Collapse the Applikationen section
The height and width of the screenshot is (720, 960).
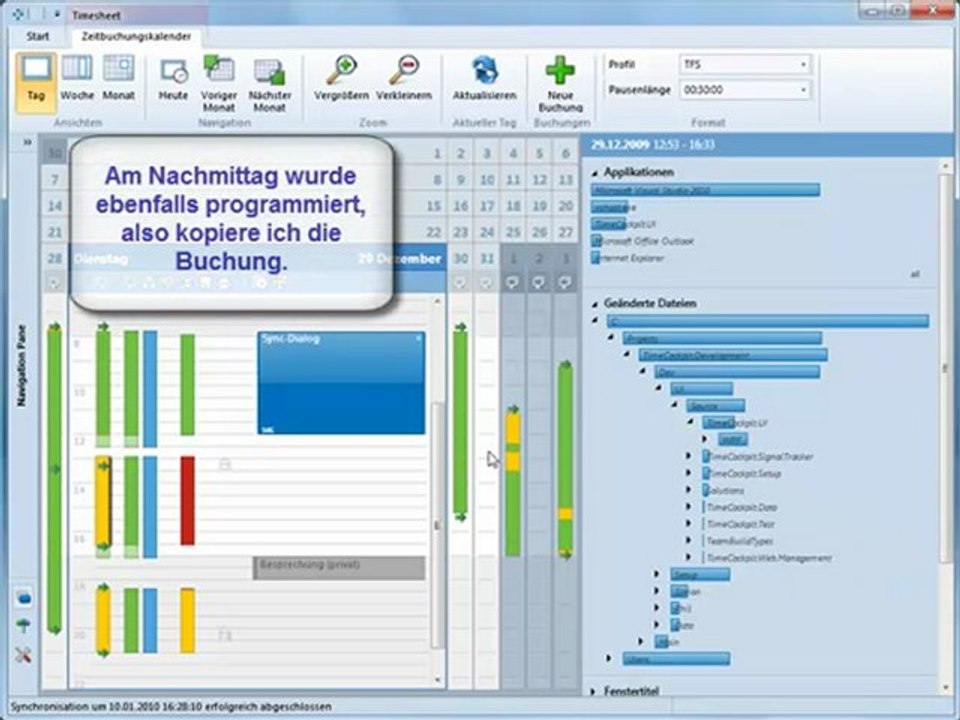coord(594,173)
